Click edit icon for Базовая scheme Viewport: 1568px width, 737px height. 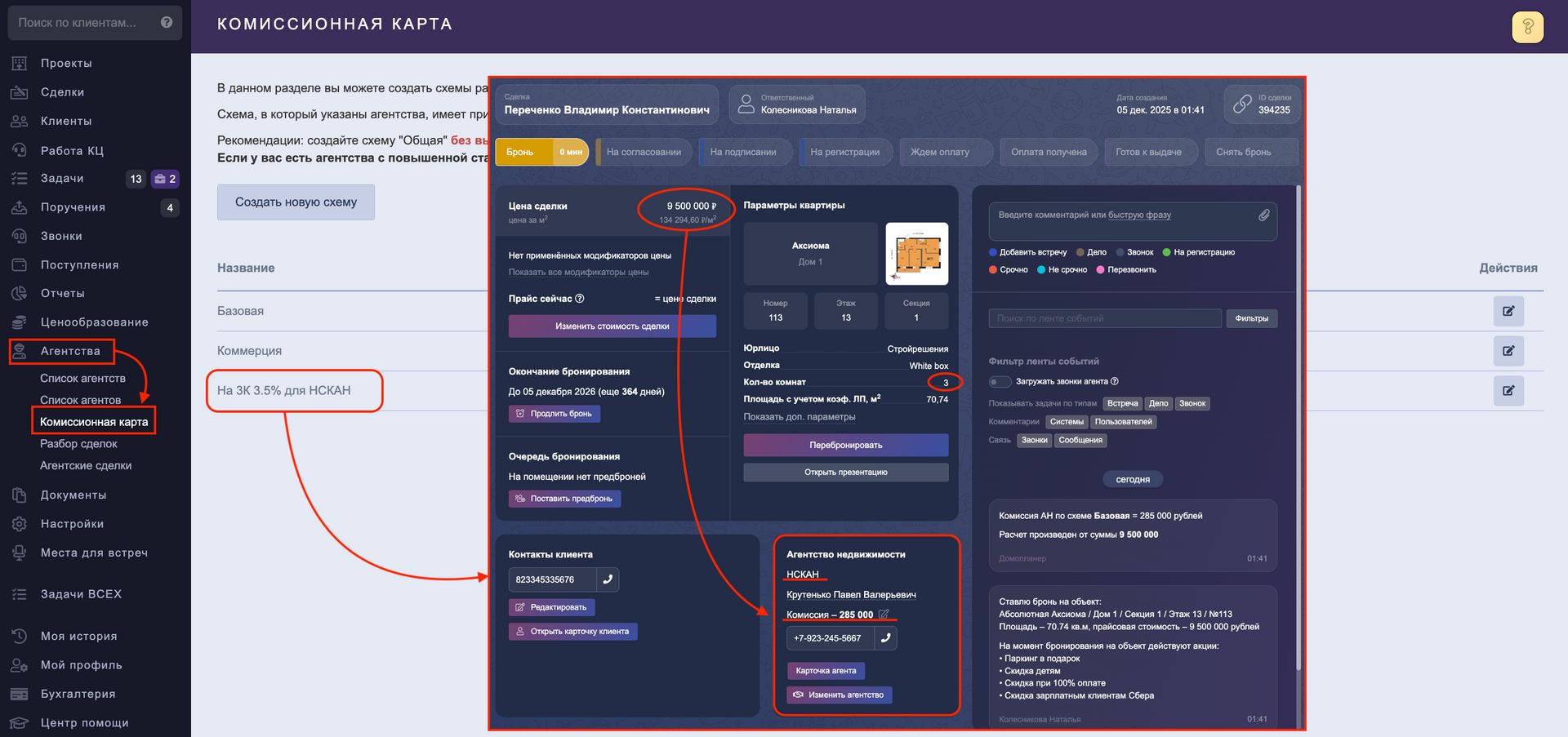(1508, 311)
